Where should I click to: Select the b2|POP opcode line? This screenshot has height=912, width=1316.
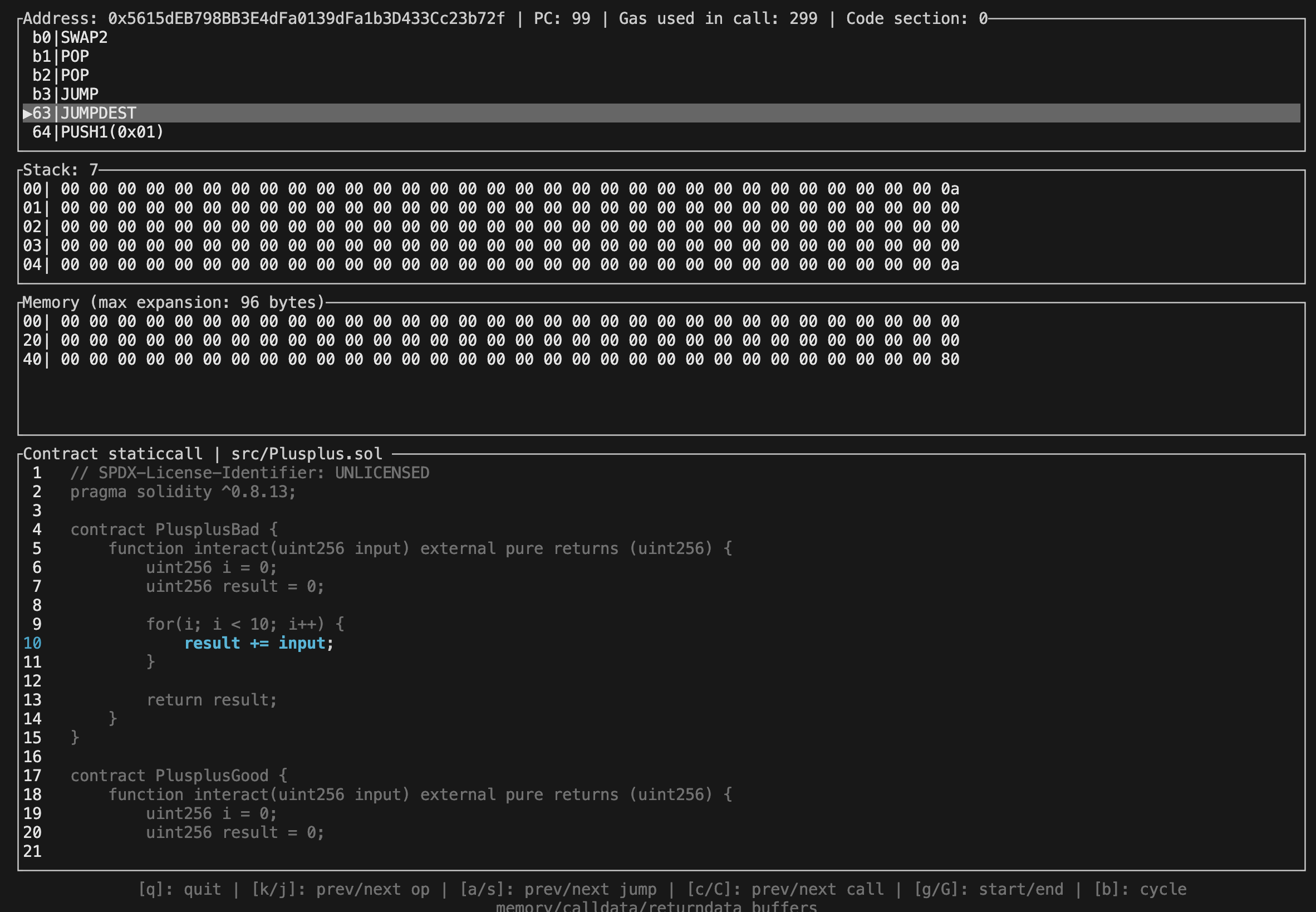61,75
